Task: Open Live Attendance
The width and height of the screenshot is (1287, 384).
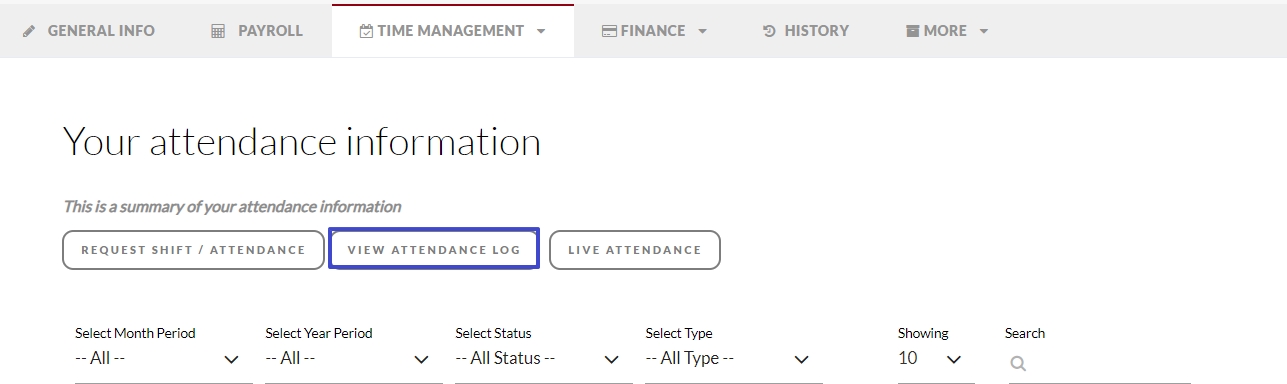Action: (x=635, y=250)
